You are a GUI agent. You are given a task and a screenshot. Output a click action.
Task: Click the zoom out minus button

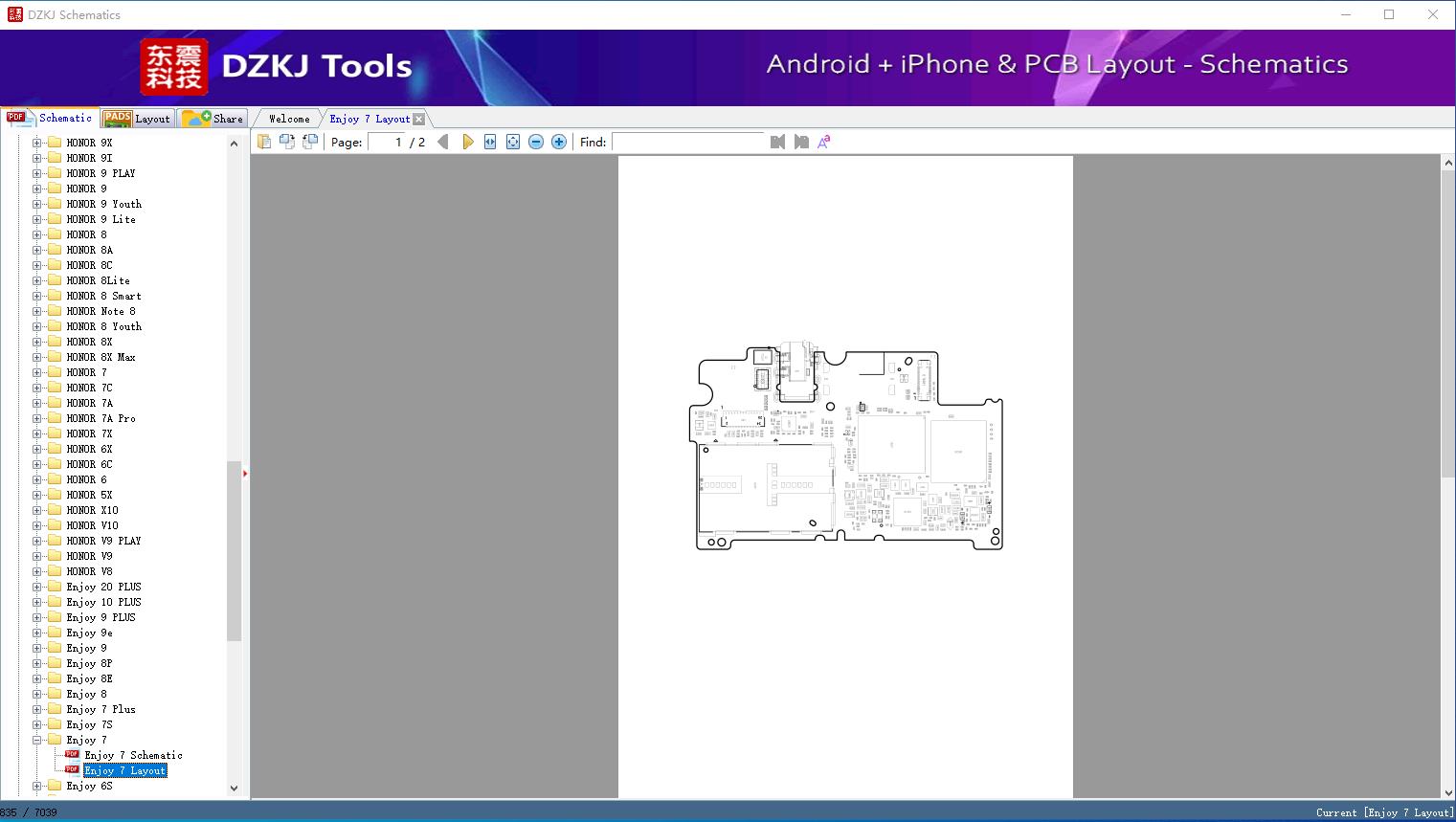click(x=536, y=142)
